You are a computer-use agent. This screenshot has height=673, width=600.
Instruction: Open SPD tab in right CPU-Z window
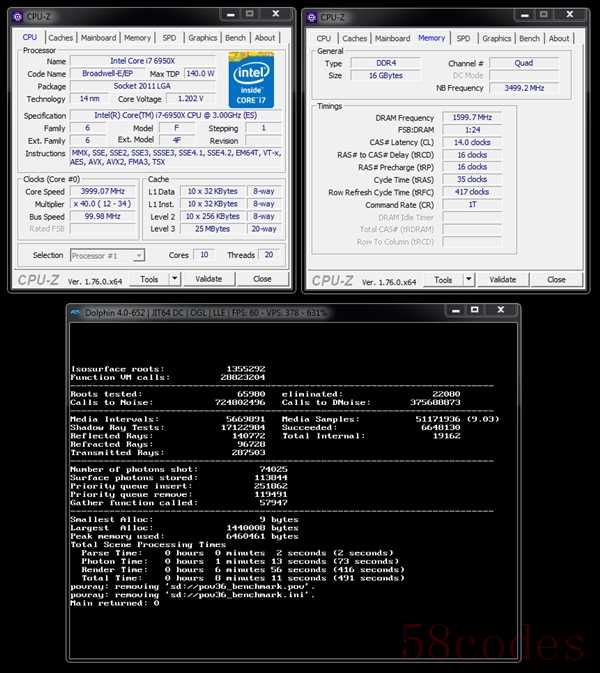(463, 38)
